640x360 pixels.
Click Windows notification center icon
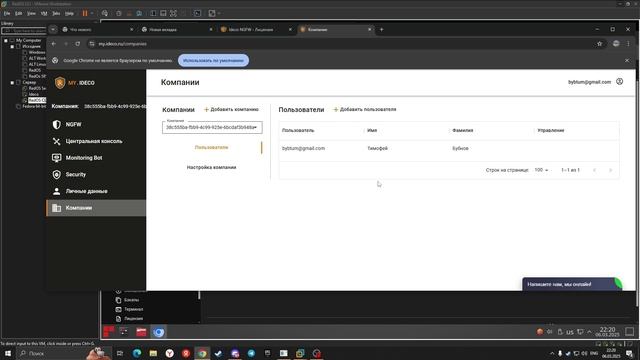click(x=629, y=353)
